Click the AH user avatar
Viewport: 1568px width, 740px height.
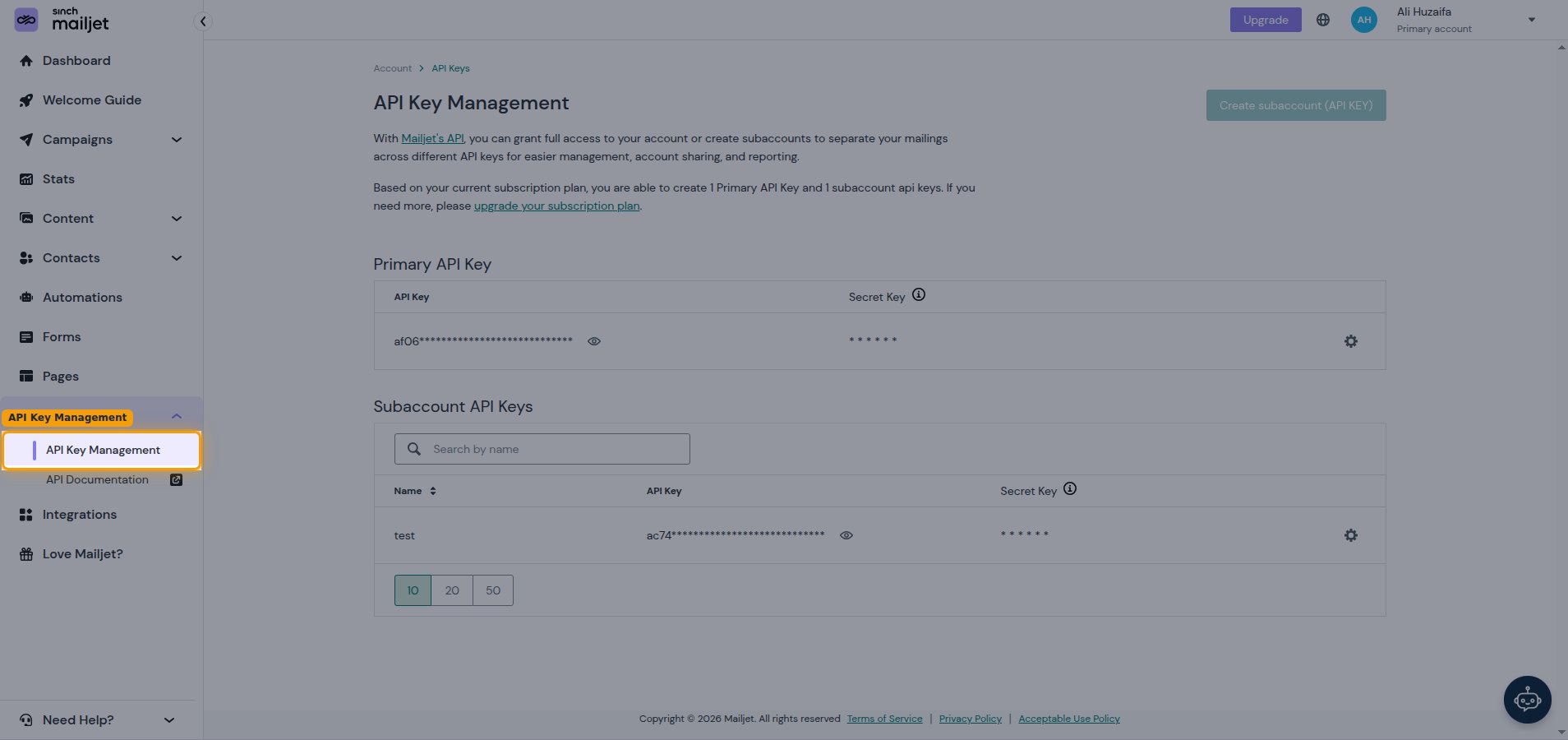click(1364, 20)
